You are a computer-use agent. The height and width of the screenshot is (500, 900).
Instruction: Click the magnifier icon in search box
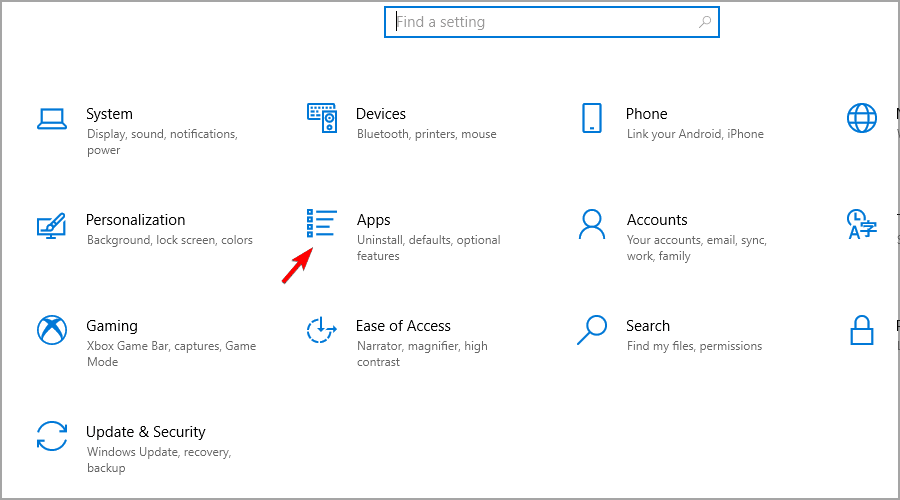coord(705,22)
